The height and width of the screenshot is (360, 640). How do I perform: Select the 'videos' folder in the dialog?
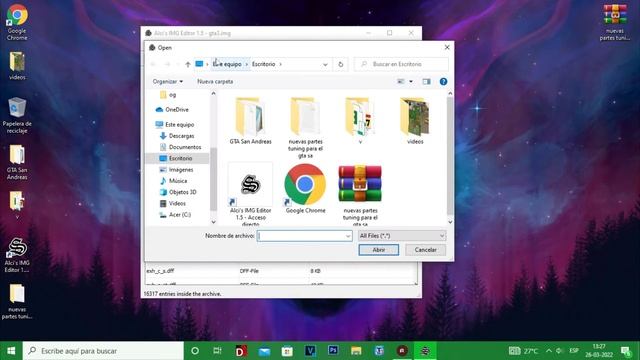pos(415,121)
